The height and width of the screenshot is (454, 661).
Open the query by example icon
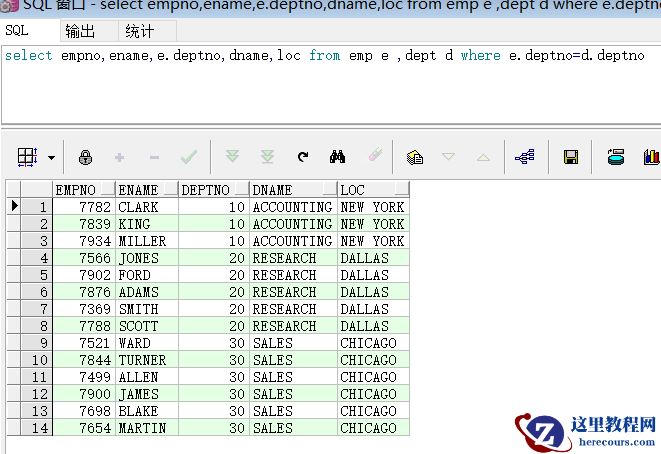(x=415, y=157)
